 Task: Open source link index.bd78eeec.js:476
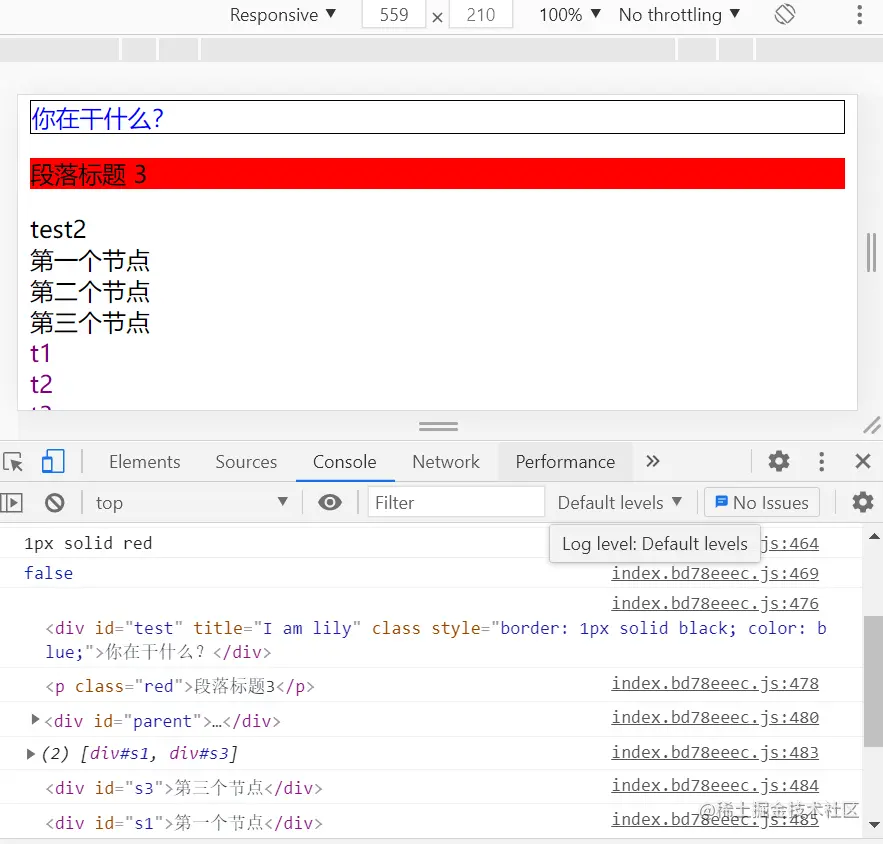[715, 603]
